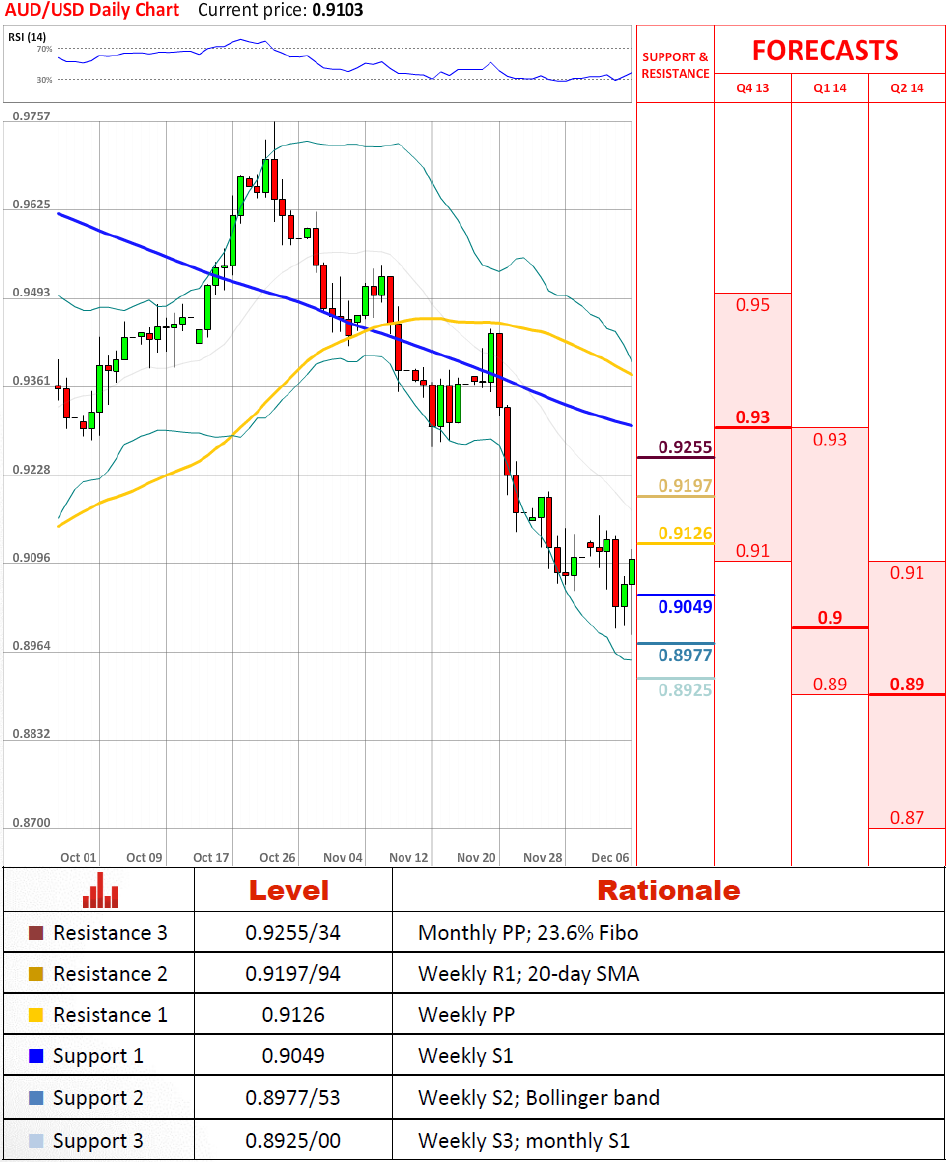The image size is (947, 1162).
Task: Switch to the Q1 14 forecast column
Action: 829,88
